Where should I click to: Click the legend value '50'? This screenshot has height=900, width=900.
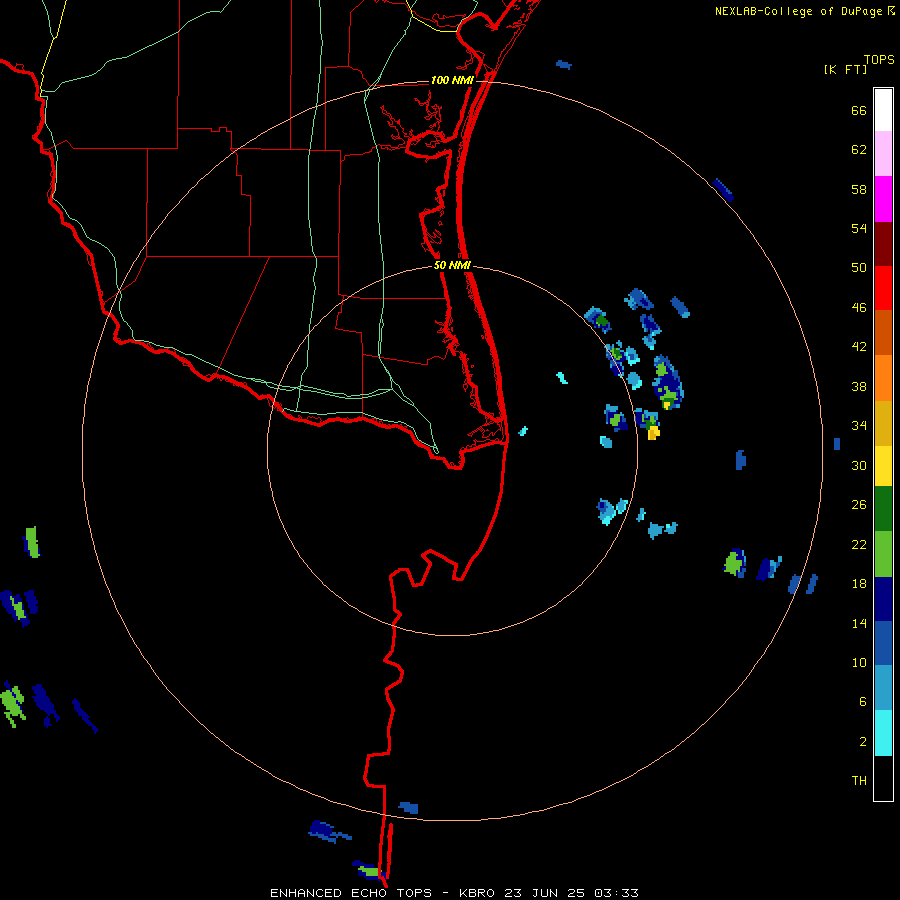pos(859,267)
